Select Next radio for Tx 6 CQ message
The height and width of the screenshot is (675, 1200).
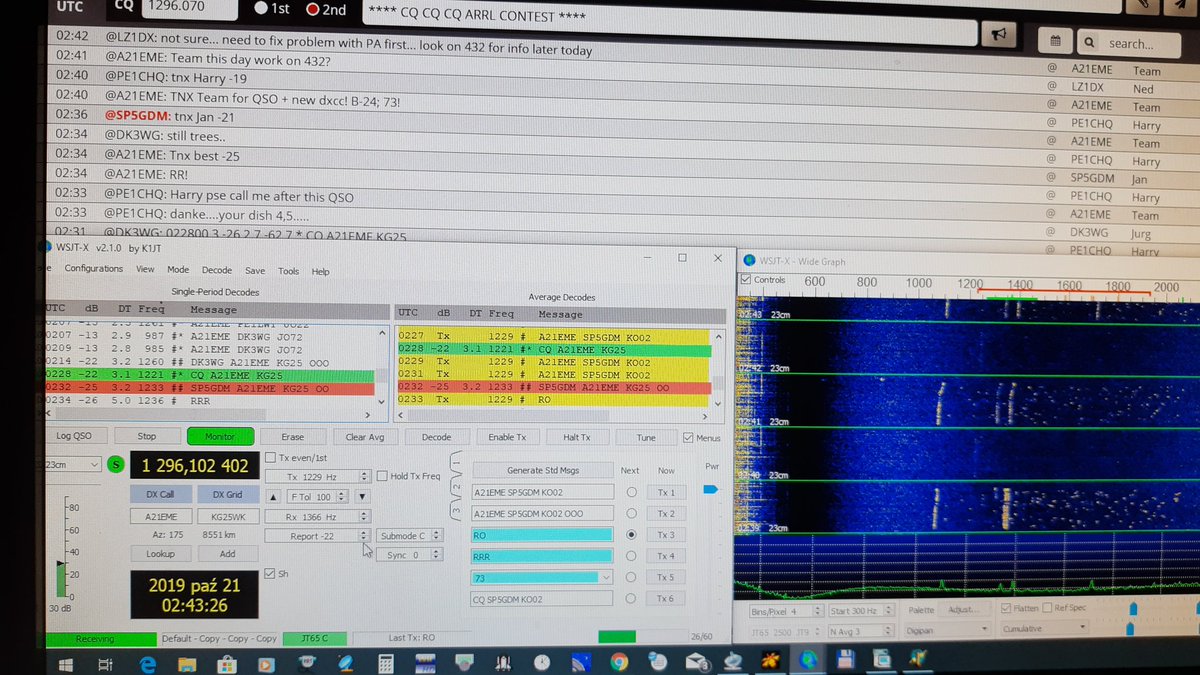(631, 599)
